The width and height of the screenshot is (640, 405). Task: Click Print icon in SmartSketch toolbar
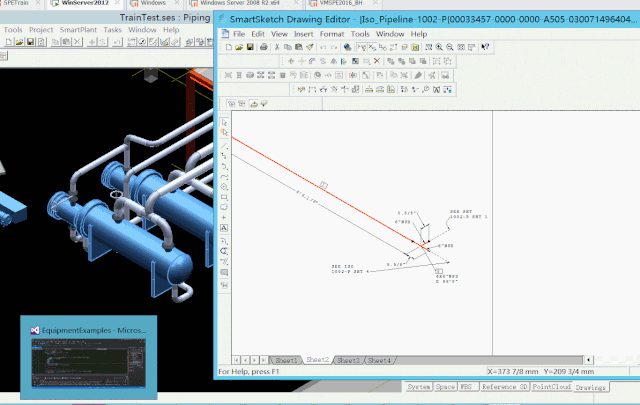(264, 47)
